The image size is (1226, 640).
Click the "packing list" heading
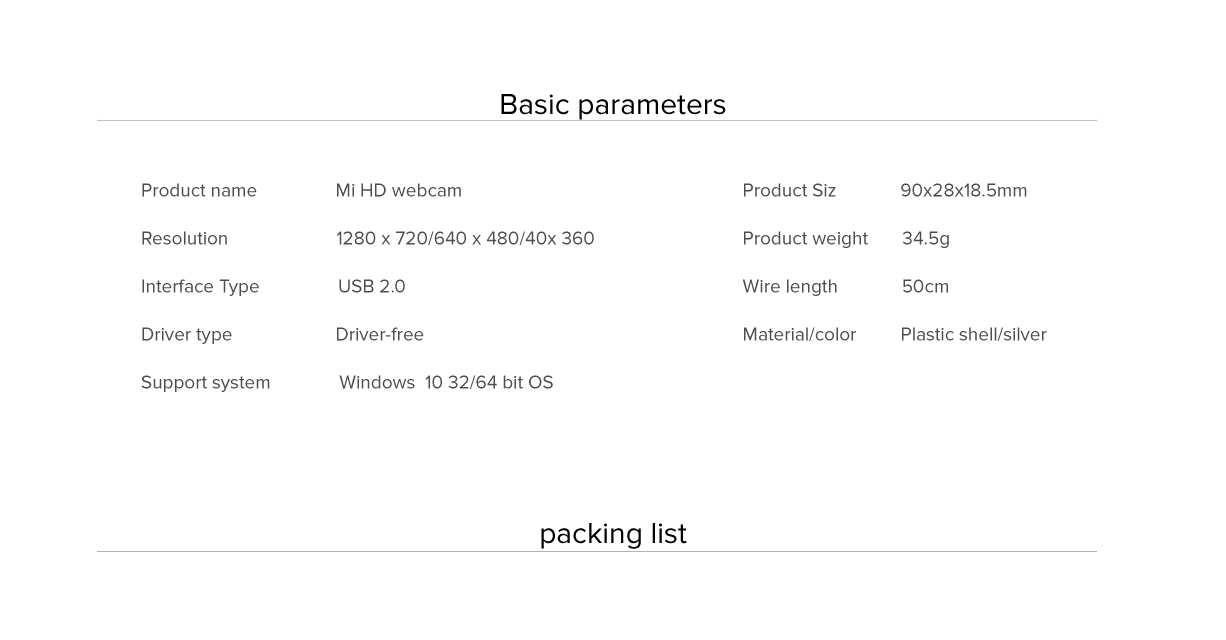[612, 534]
